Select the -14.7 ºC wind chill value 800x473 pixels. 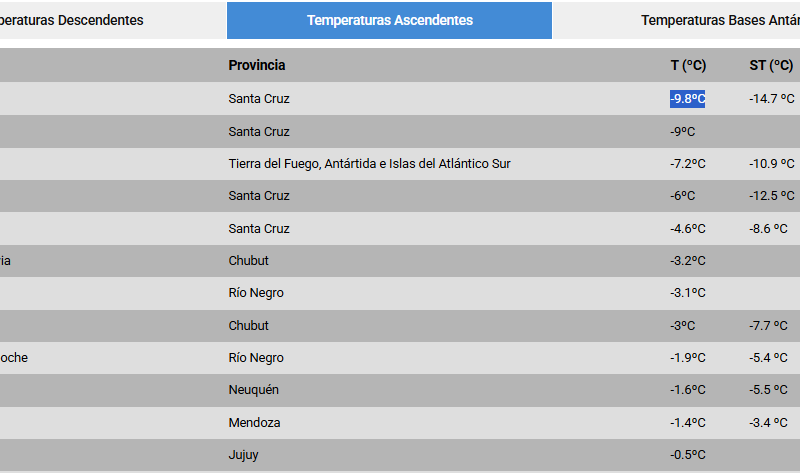coord(772,99)
